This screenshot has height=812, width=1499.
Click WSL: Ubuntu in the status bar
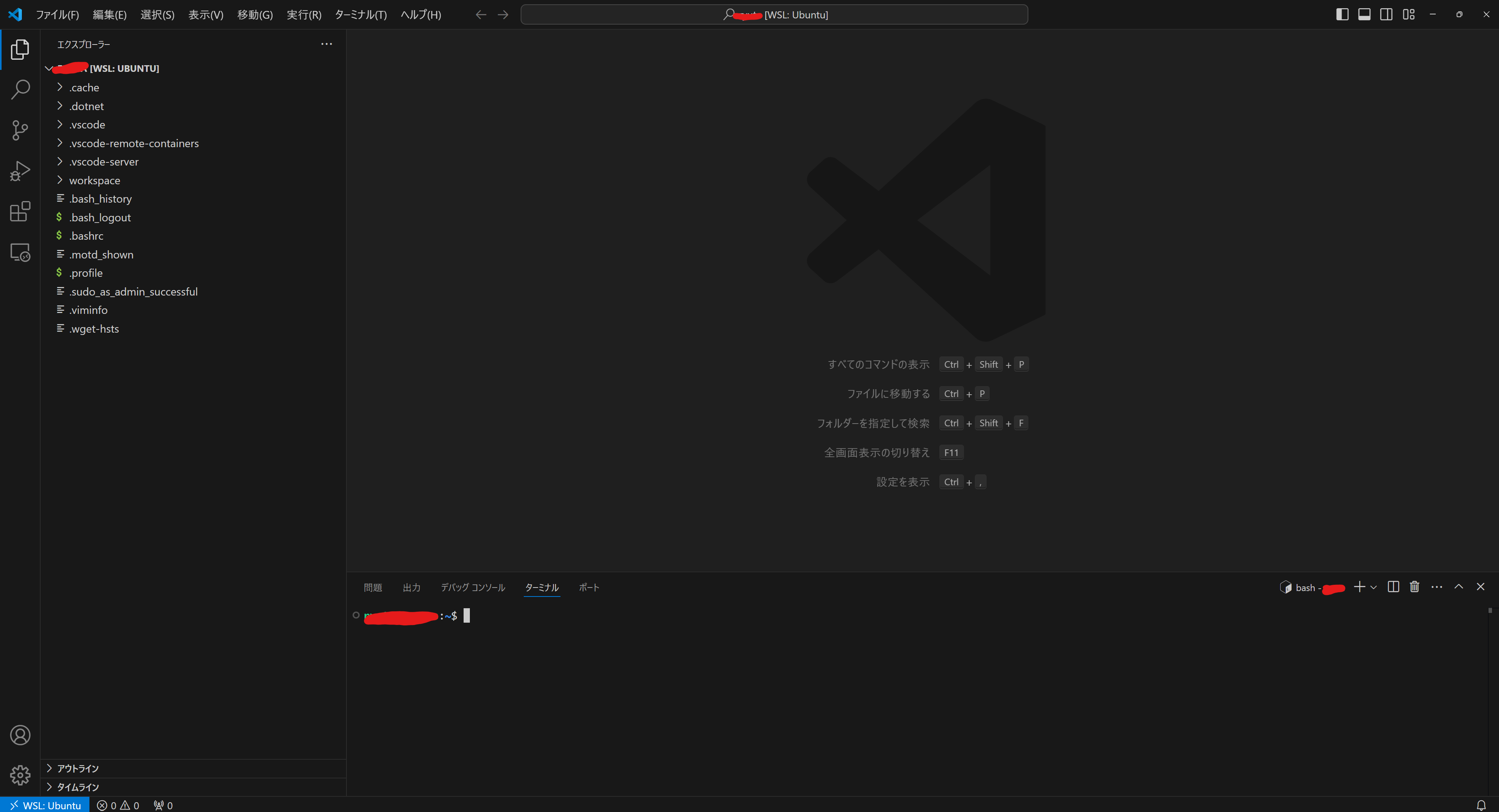click(x=45, y=805)
